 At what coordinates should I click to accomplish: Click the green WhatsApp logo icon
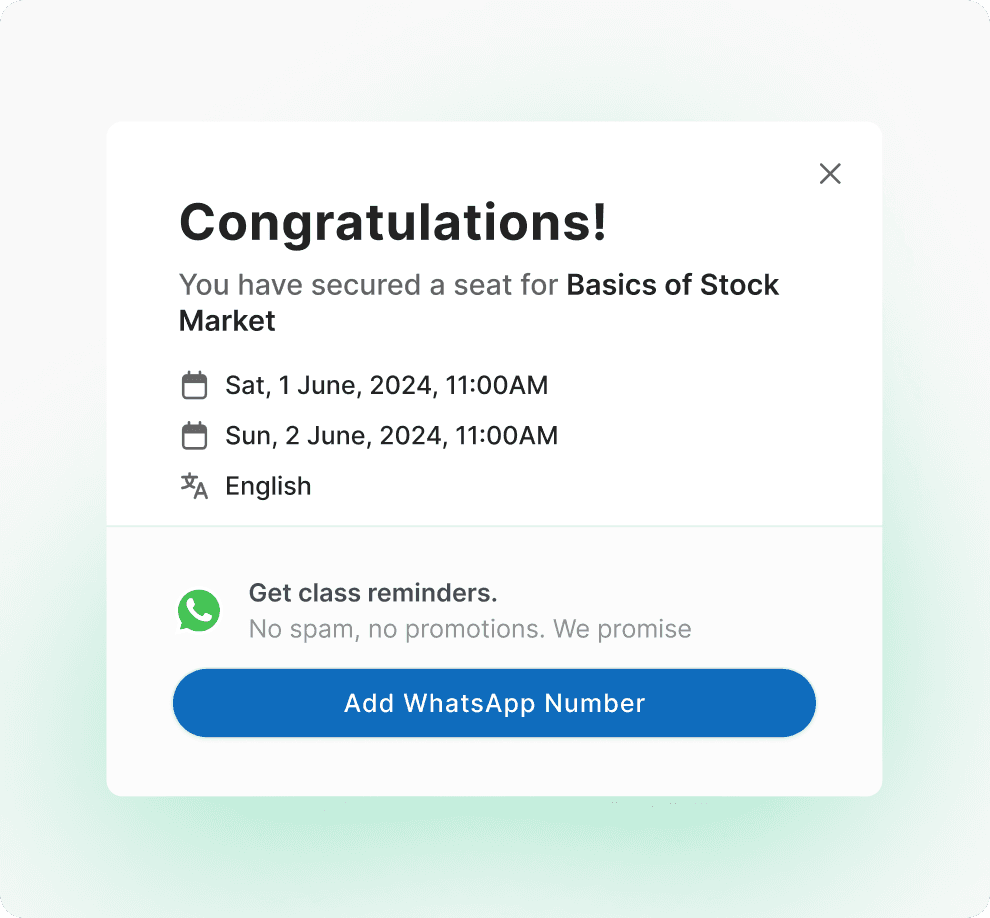click(x=199, y=611)
